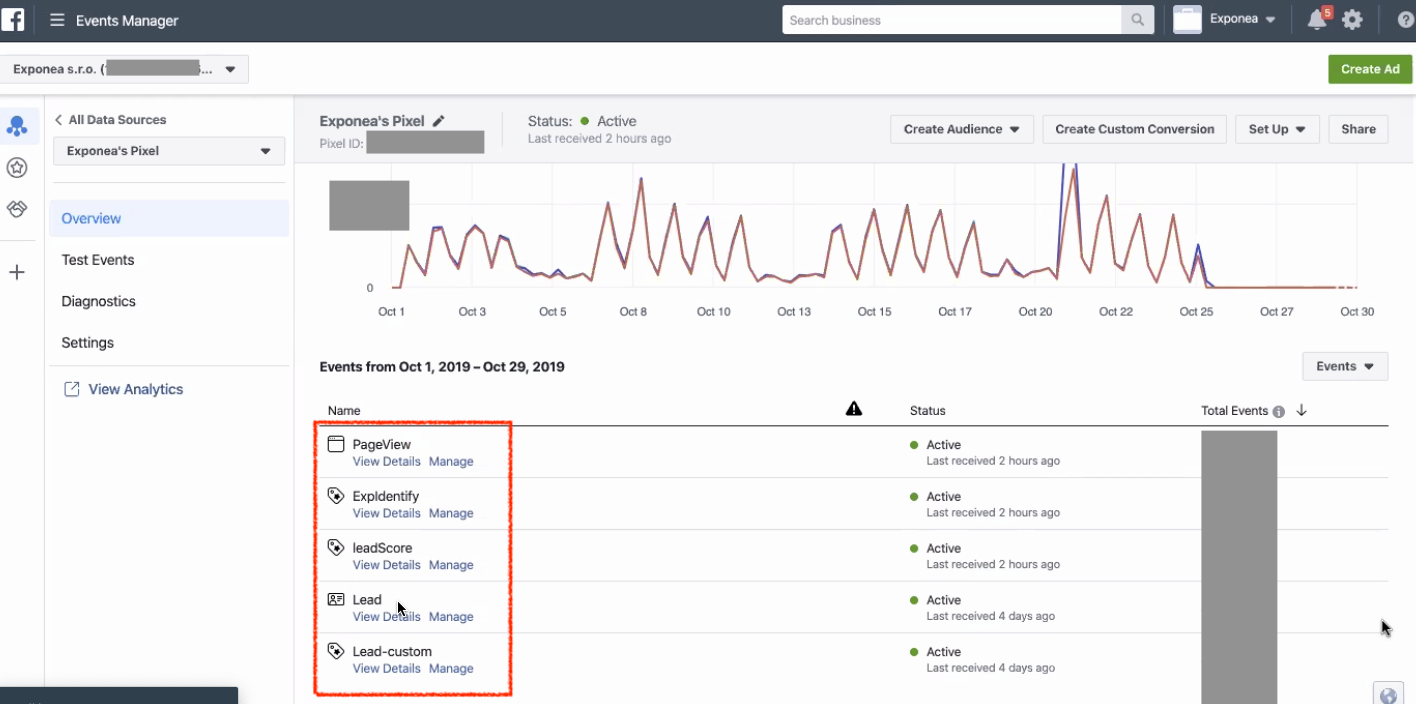This screenshot has width=1416, height=704.
Task: Click the ExpIdentify event tag icon
Action: pos(336,496)
